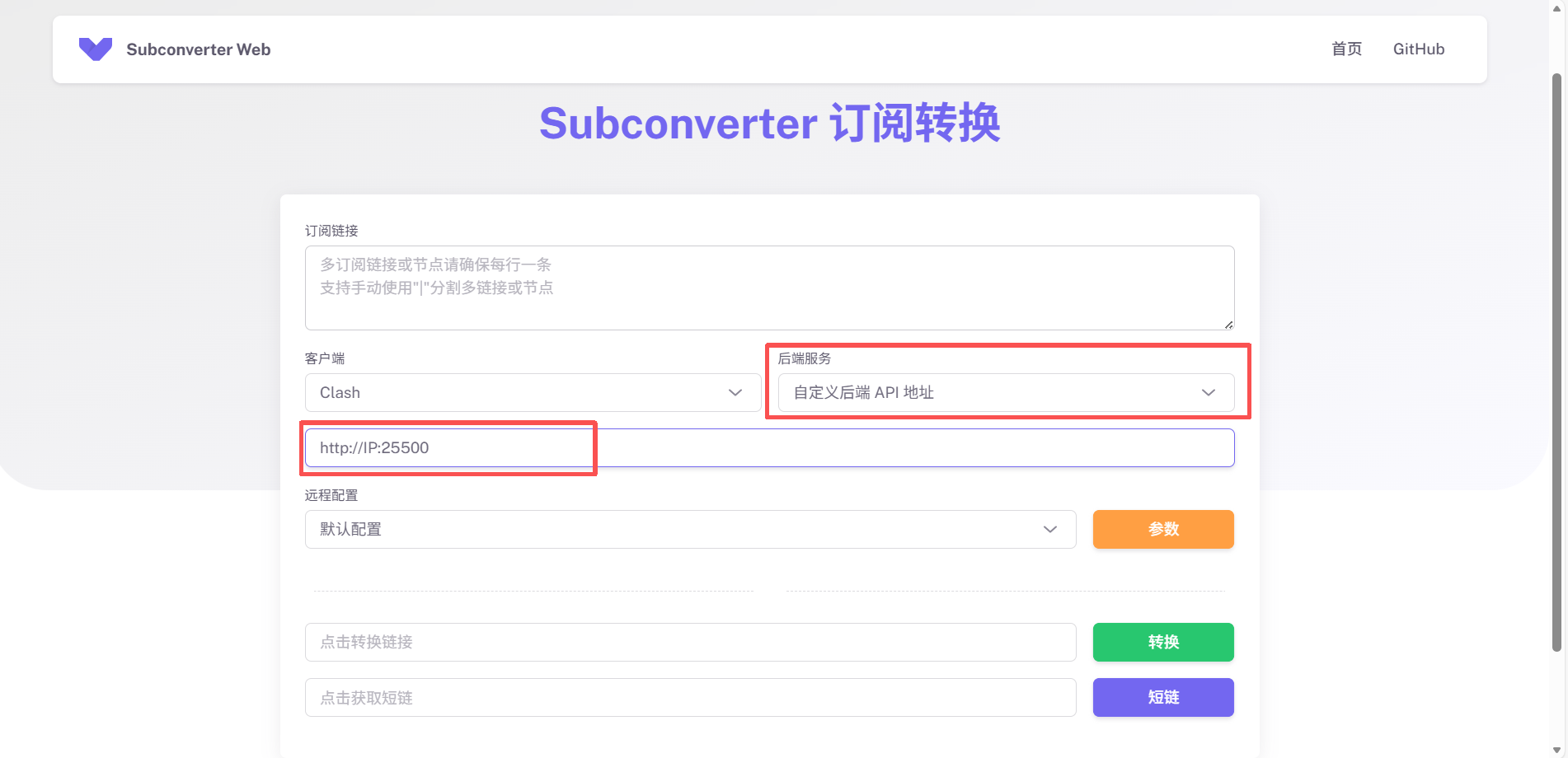Click the 点击转换链接 output field
Viewport: 1568px width, 758px height.
pos(690,643)
